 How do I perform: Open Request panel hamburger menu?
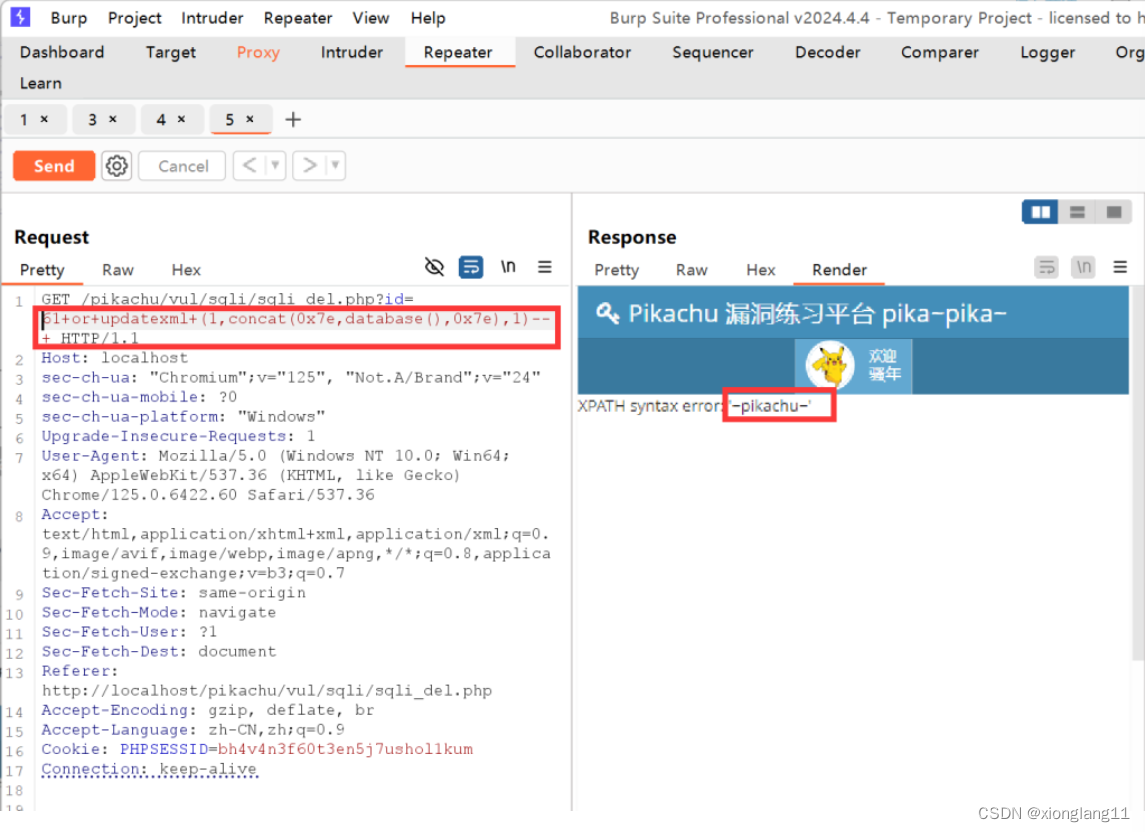(x=545, y=267)
